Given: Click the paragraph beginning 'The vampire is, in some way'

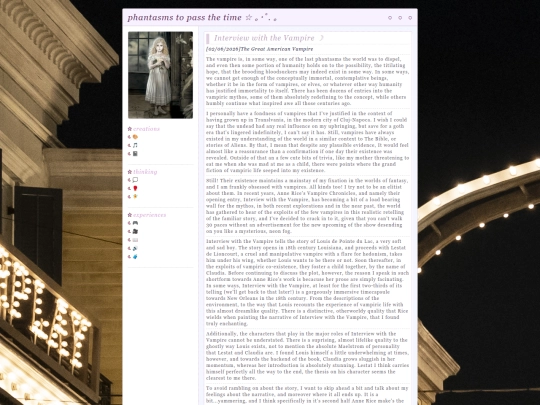Looking at the screenshot, I should click(308, 81).
